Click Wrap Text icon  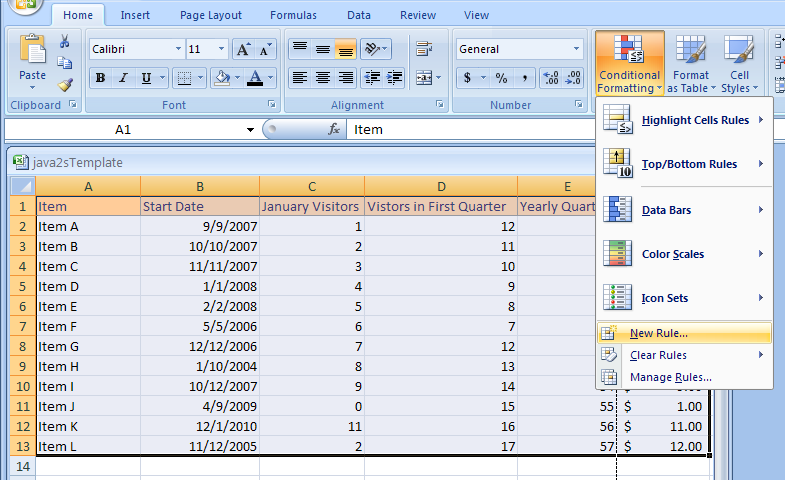(424, 49)
